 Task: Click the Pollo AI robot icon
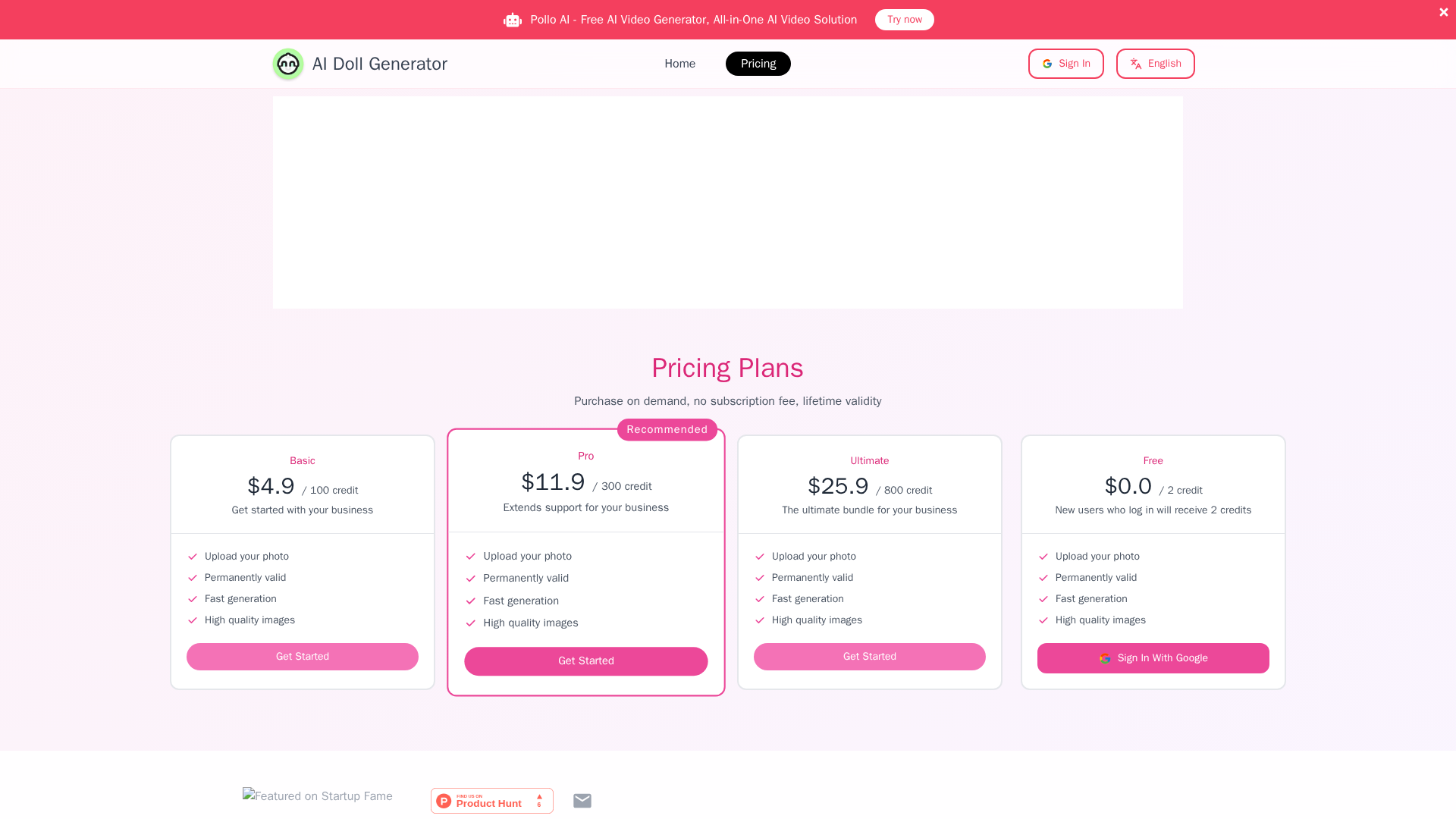click(x=513, y=20)
